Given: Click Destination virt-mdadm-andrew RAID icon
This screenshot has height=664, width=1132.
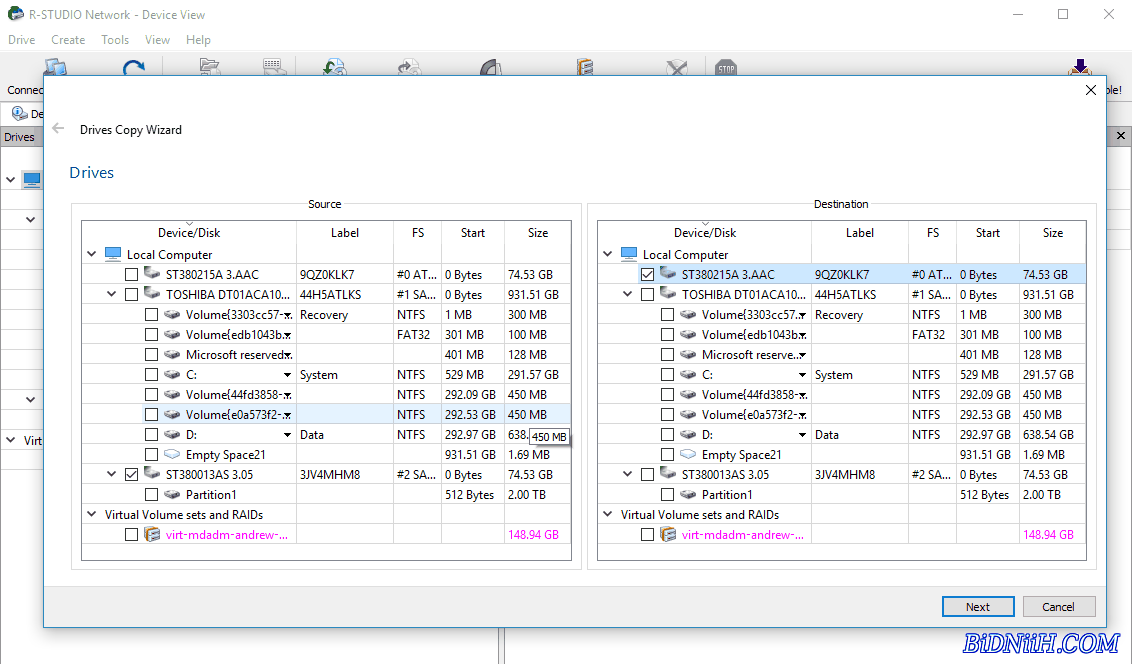Looking at the screenshot, I should tap(668, 534).
